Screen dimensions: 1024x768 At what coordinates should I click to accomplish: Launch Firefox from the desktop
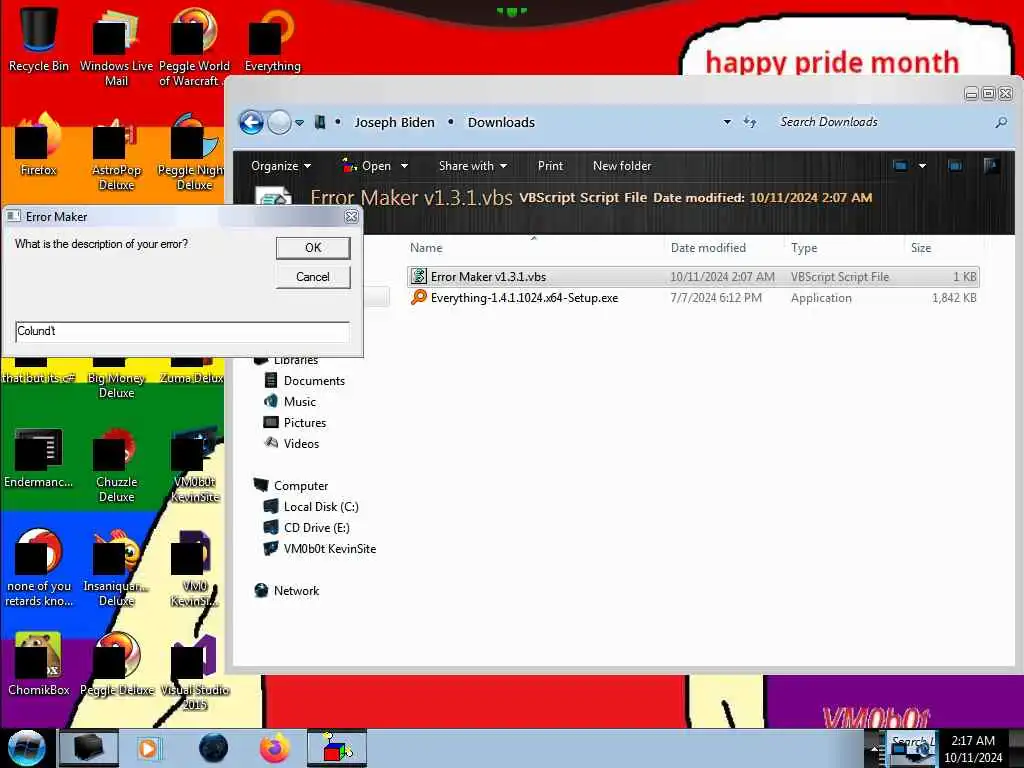pyautogui.click(x=39, y=142)
